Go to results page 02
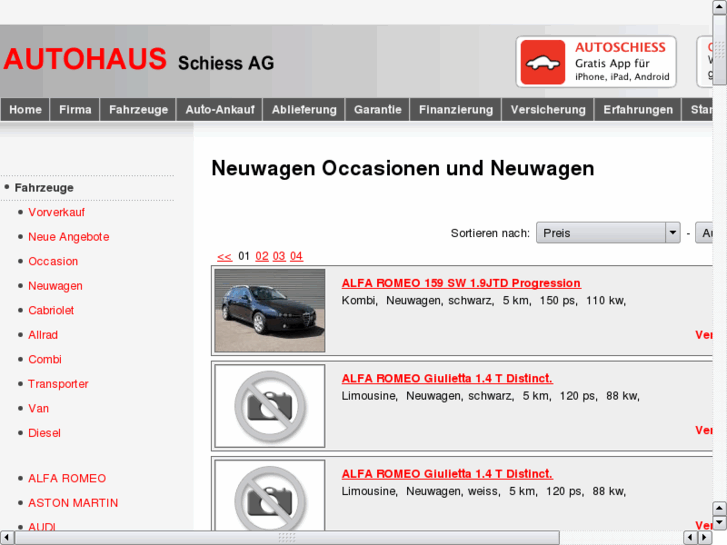This screenshot has height=545, width=727. 262,256
